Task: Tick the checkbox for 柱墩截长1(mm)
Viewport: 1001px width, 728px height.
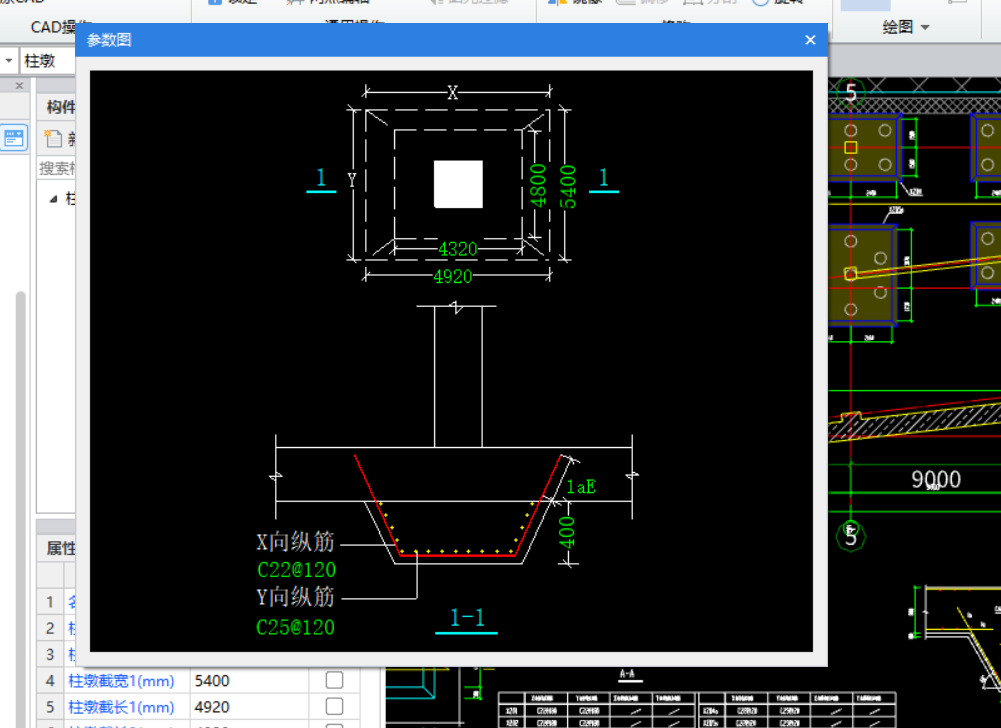Action: 335,706
